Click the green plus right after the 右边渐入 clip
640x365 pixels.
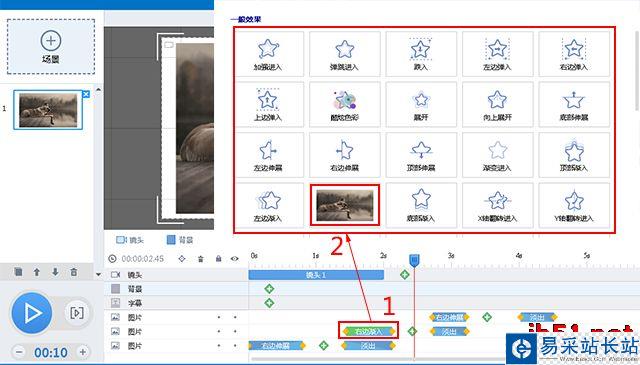pos(412,331)
